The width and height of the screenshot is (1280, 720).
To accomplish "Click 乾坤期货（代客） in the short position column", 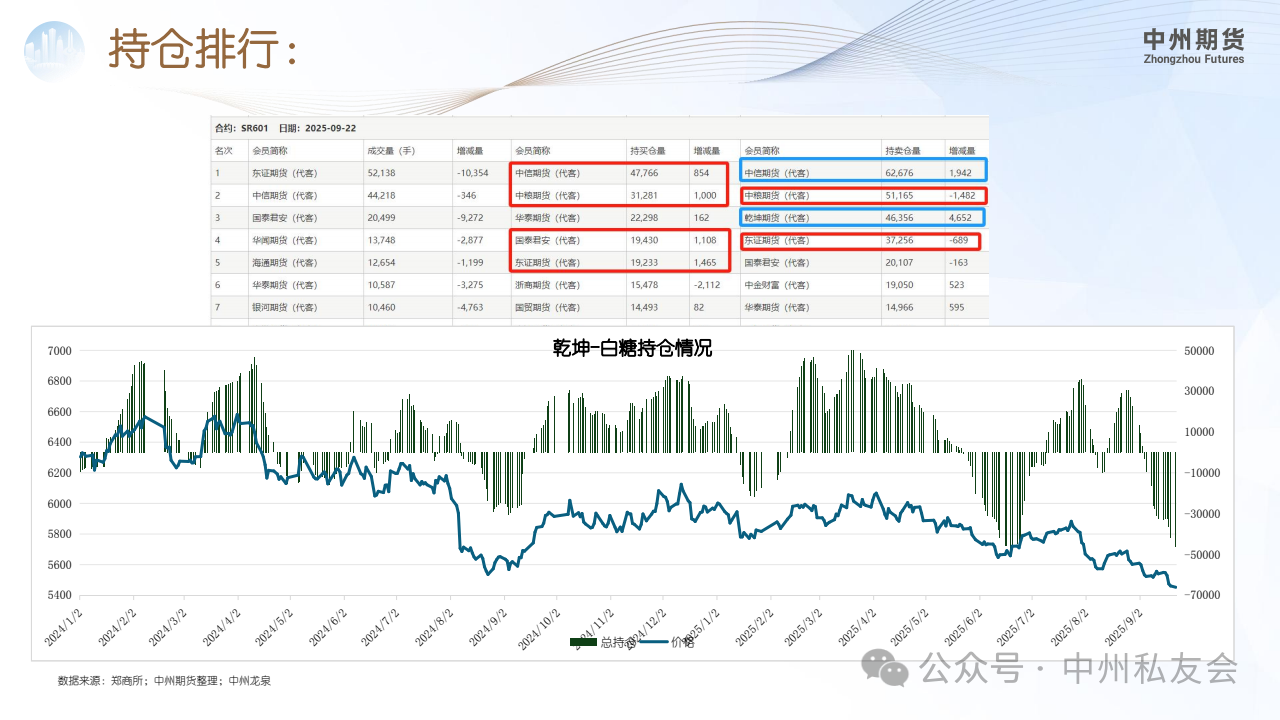I will 777,217.
